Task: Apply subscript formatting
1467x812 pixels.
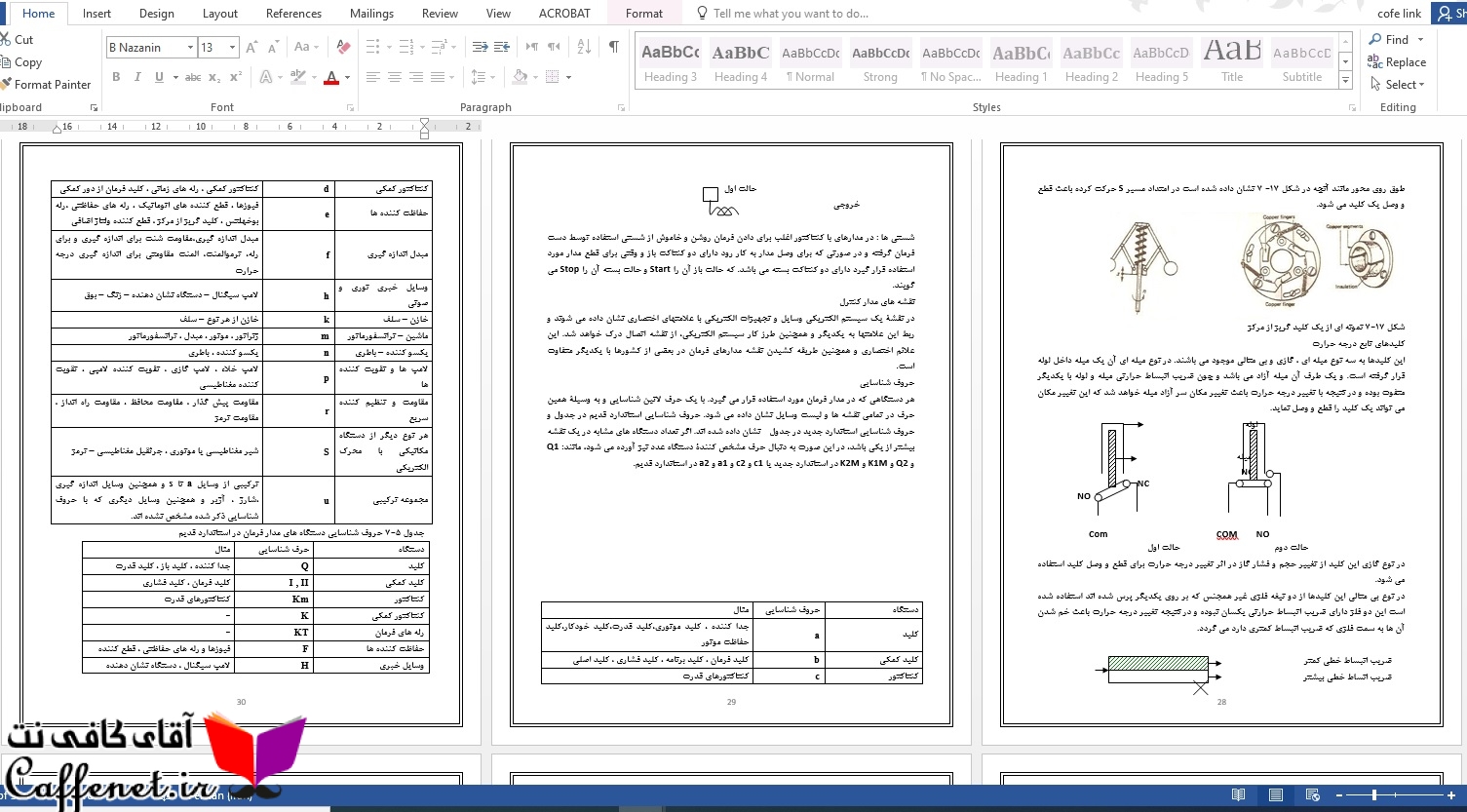Action: (x=216, y=77)
